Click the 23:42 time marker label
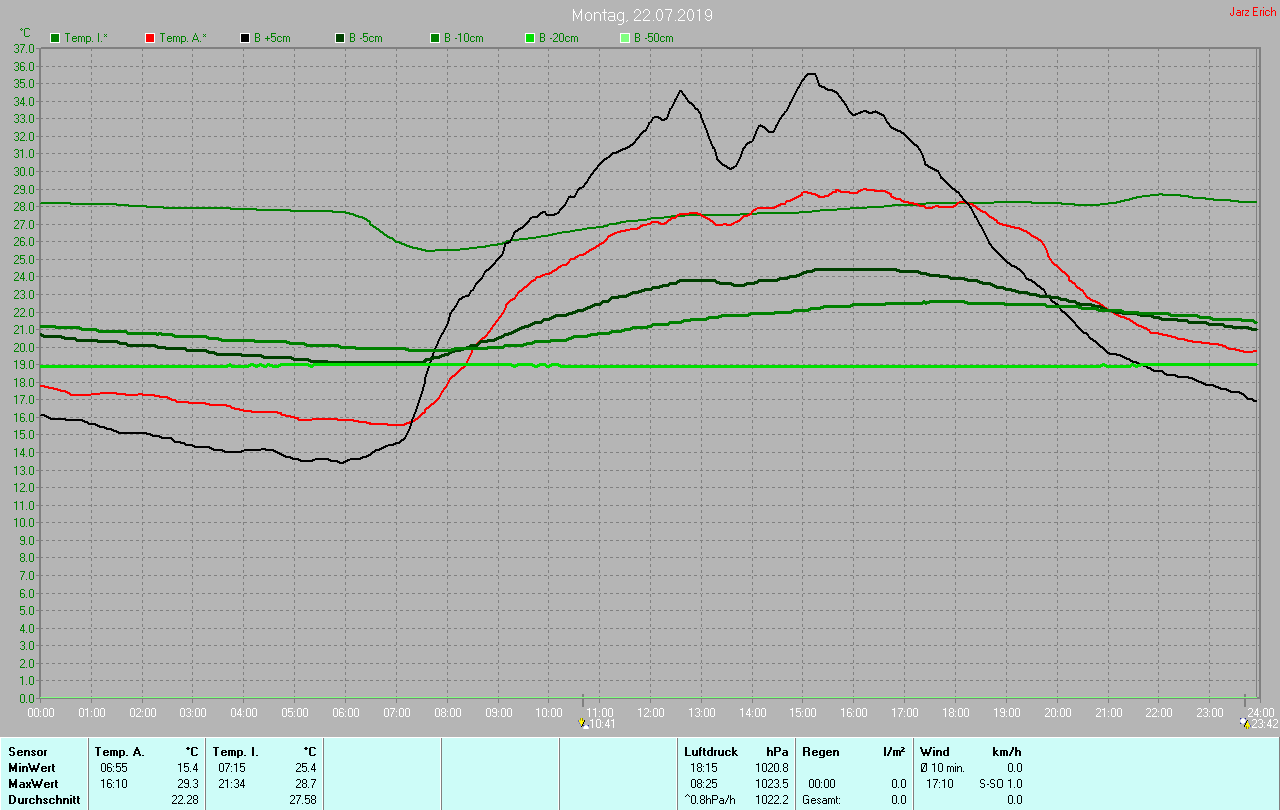The image size is (1280, 810). [x=1264, y=724]
